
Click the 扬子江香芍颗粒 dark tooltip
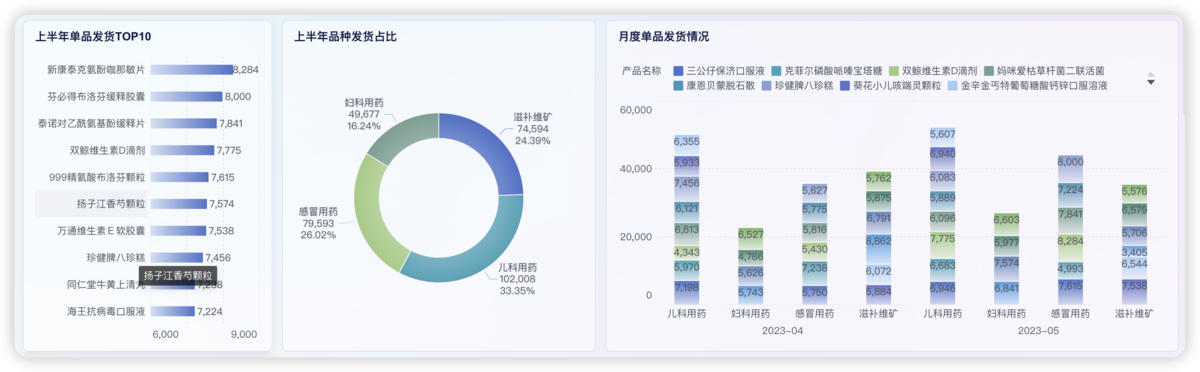tap(177, 275)
